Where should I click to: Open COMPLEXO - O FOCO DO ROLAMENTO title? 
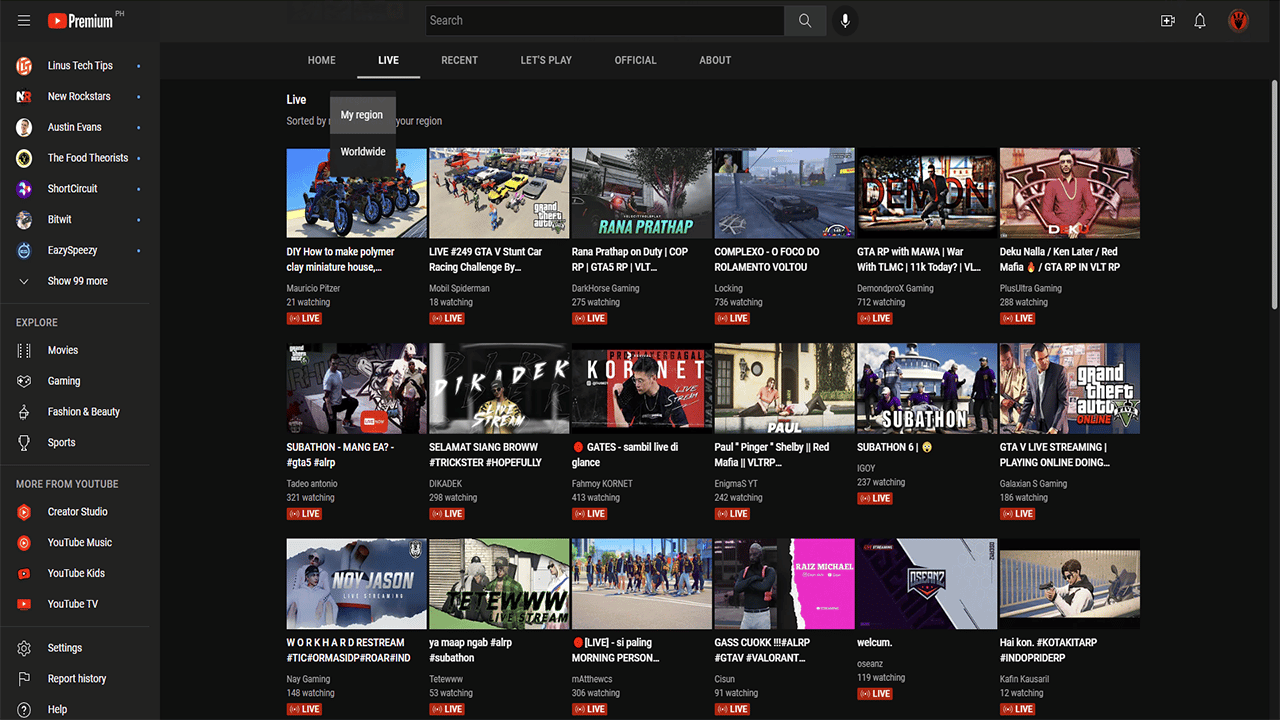[x=767, y=260]
